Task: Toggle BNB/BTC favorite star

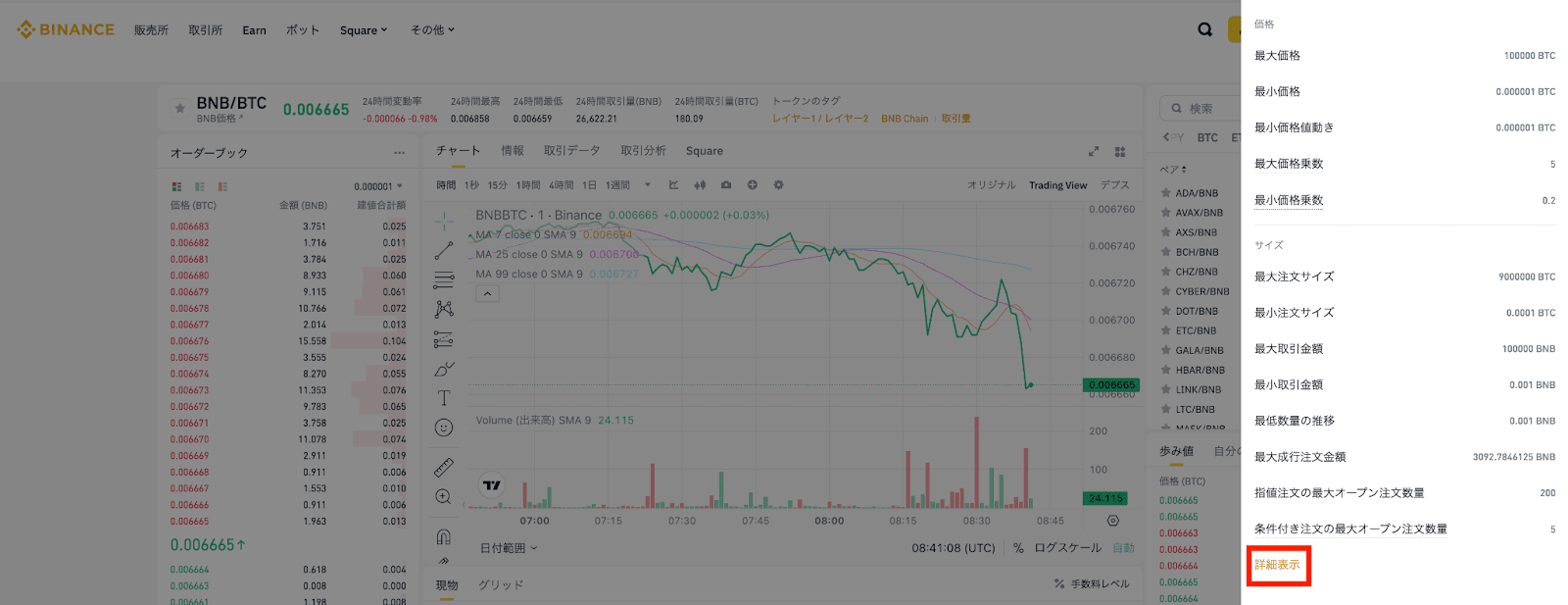Action: click(179, 109)
